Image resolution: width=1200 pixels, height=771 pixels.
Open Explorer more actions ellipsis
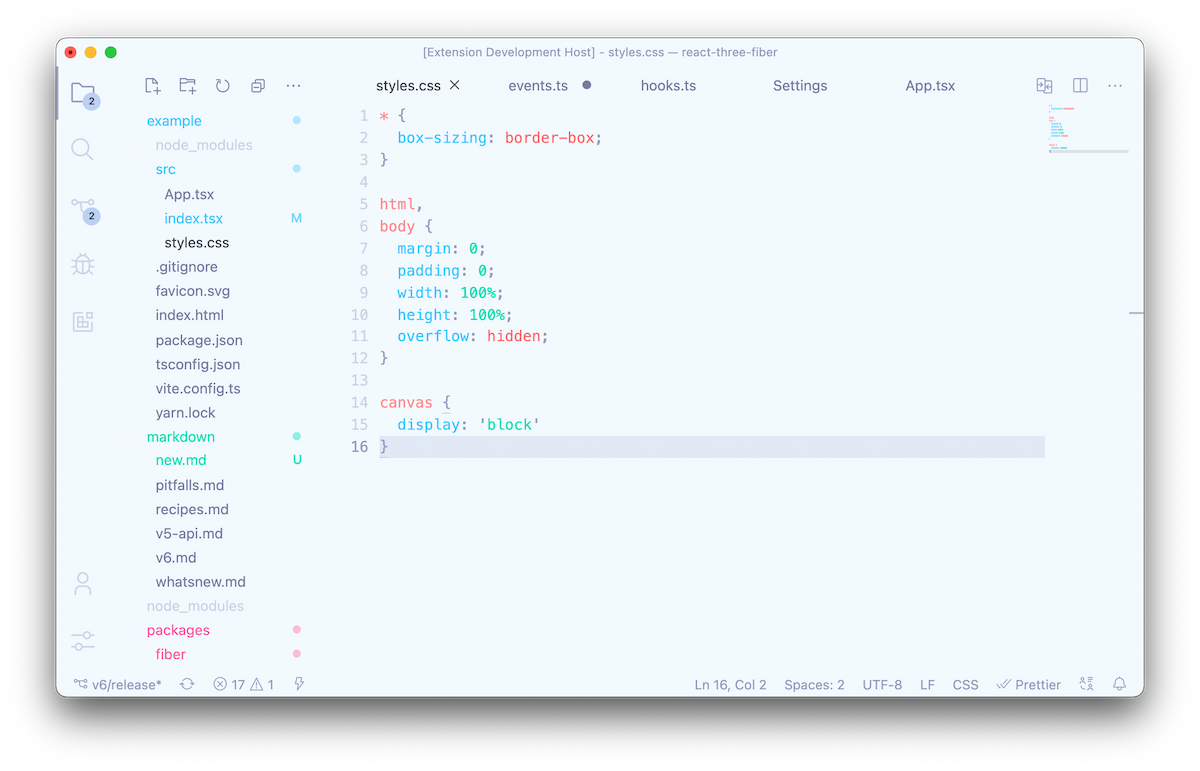click(x=293, y=86)
